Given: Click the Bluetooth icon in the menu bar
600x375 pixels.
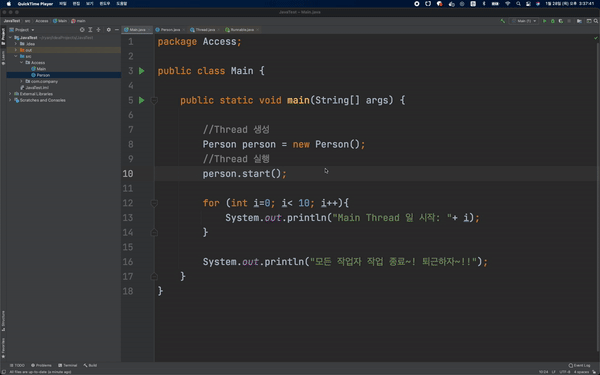Looking at the screenshot, I should (x=484, y=4).
